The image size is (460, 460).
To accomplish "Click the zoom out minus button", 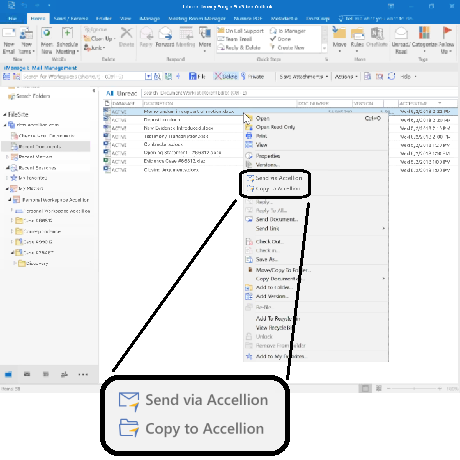I will [x=389, y=388].
